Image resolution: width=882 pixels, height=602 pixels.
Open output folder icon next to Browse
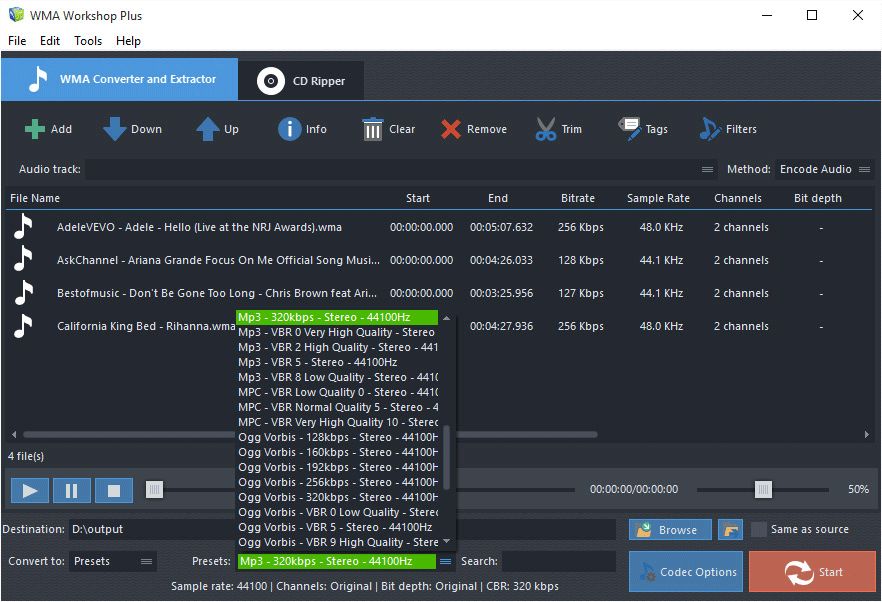(x=730, y=530)
